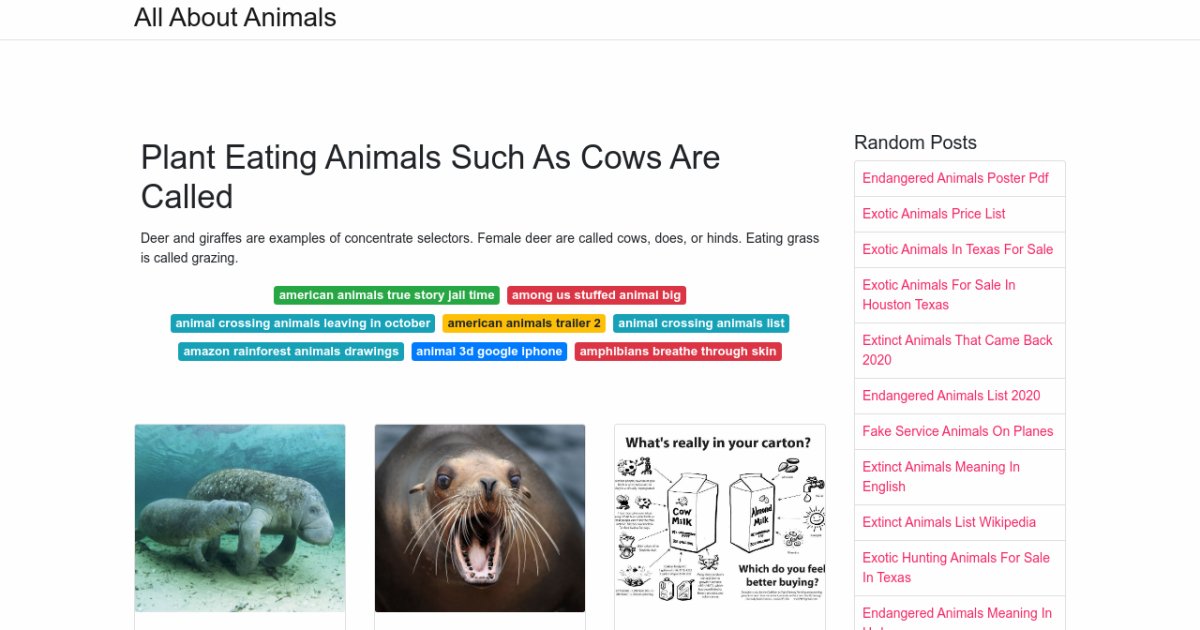Open Fake Service Animals On Planes post
Screen dimensions: 1200x630
coord(957,431)
